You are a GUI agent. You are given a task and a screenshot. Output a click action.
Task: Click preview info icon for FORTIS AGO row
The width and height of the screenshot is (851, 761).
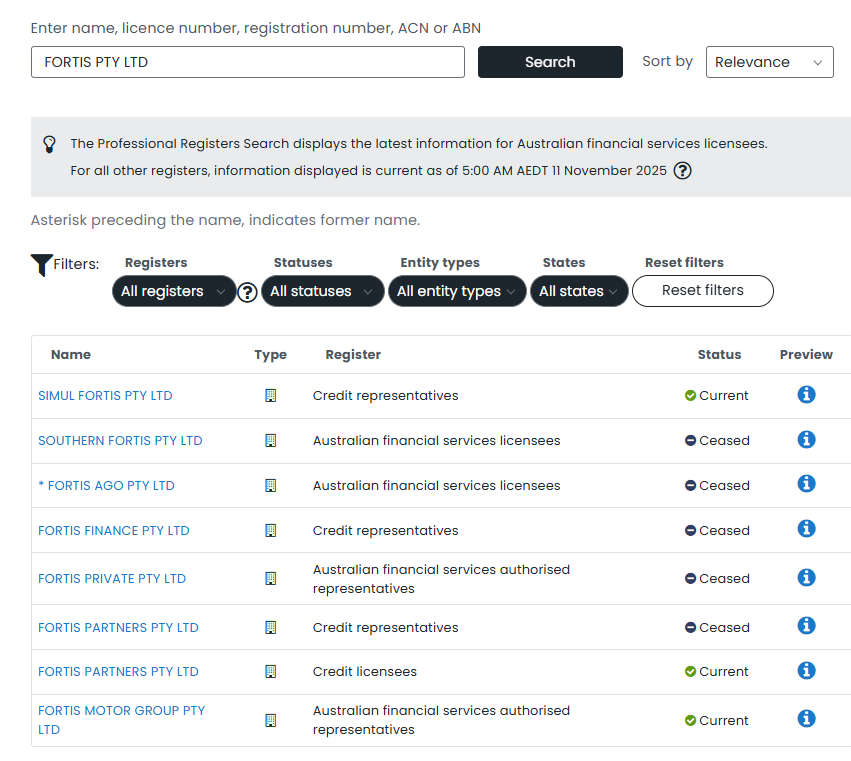click(x=806, y=484)
